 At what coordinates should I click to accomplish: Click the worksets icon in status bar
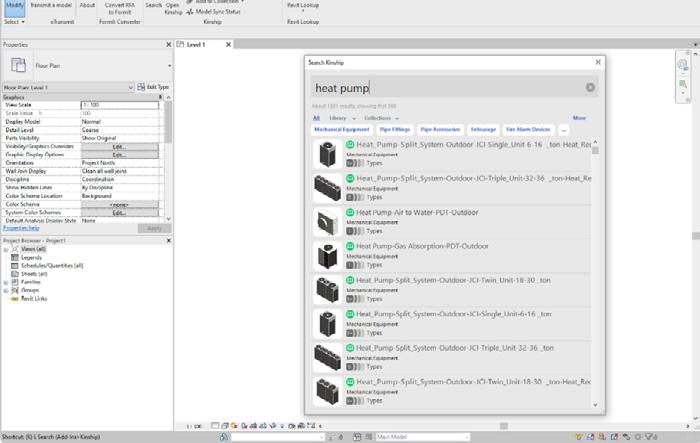click(x=223, y=437)
